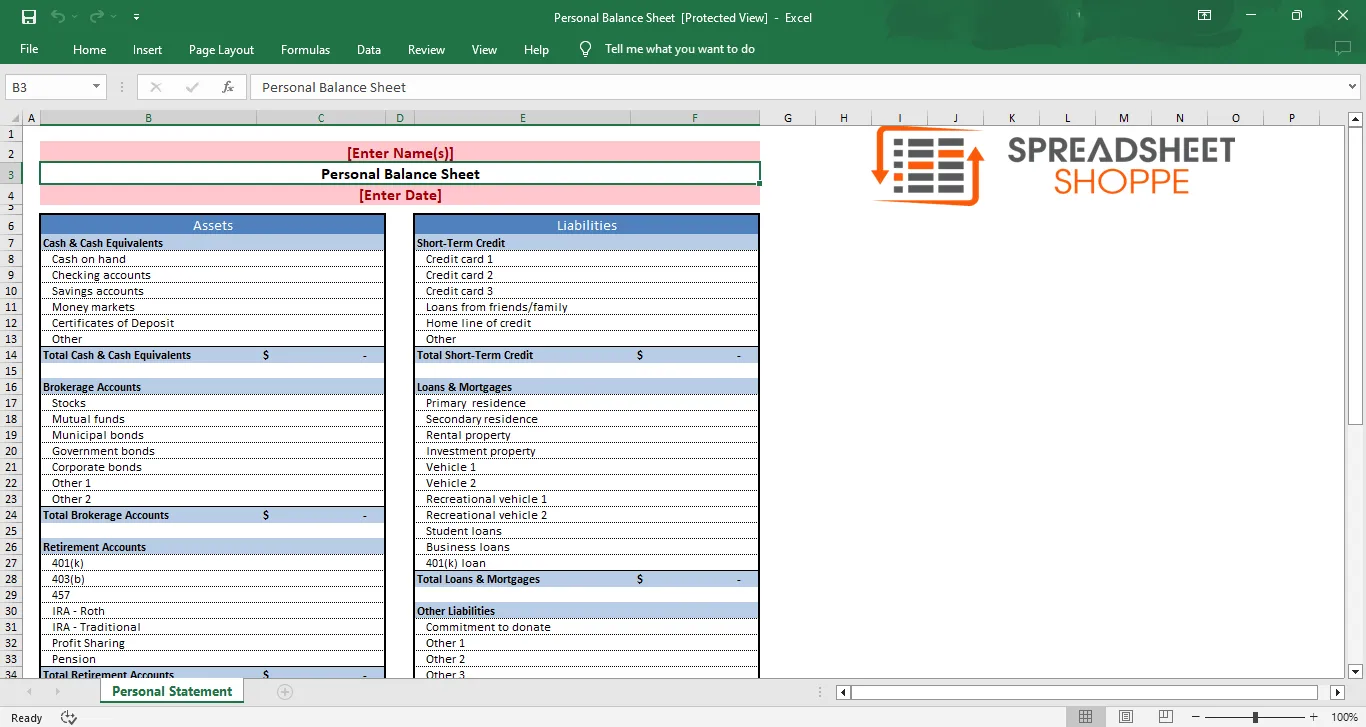Open the View ribbon tab
The image size is (1366, 727).
click(484, 49)
